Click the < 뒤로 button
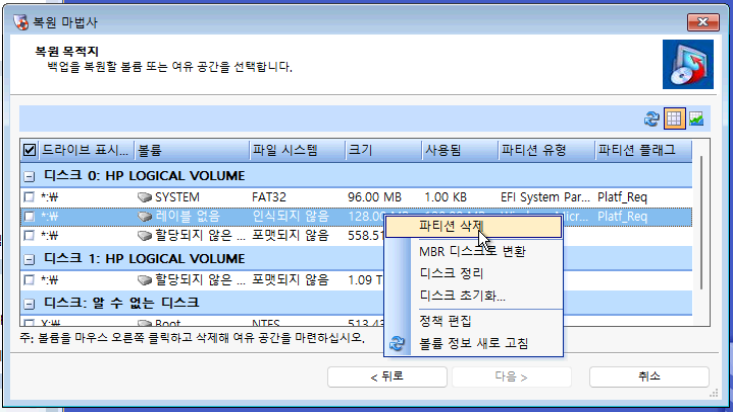Screen dimensions: 733x412 [x=387, y=377]
